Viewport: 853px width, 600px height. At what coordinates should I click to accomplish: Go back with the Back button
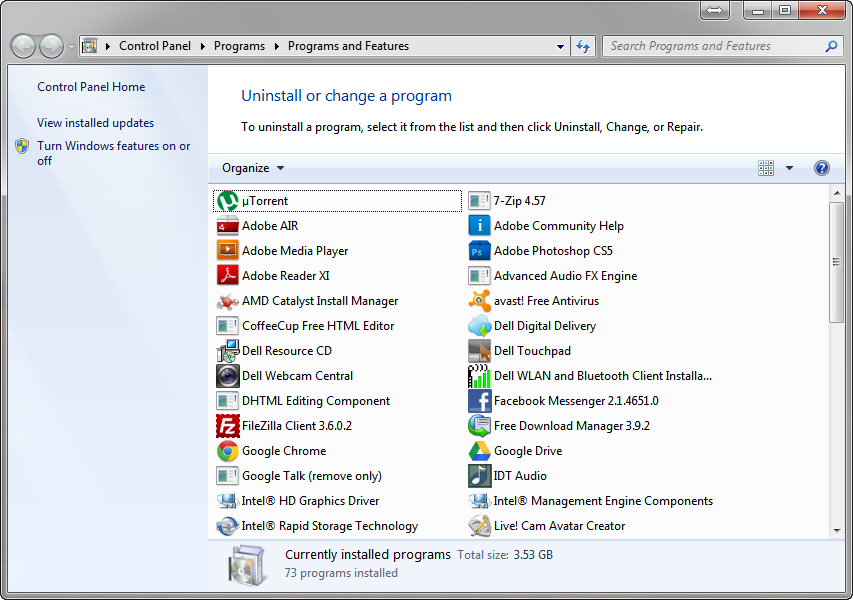pos(23,47)
